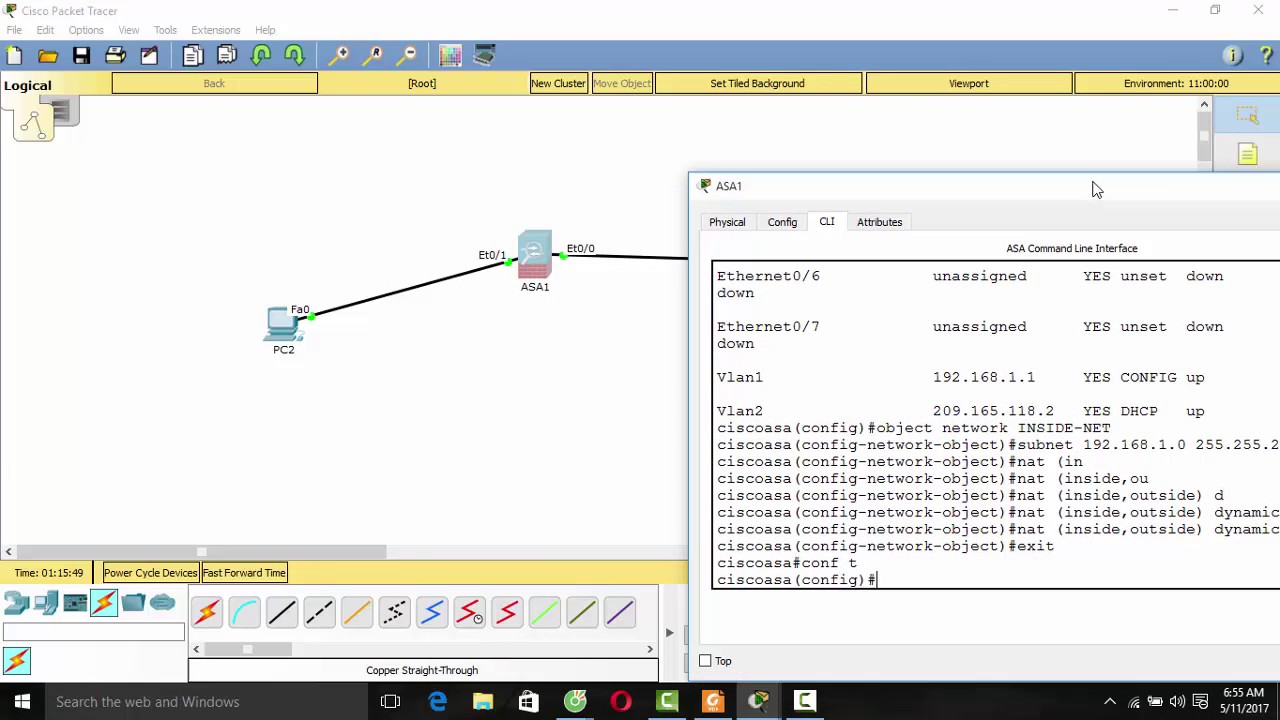
Task: Create a new file via toolbar icon
Action: coord(14,56)
